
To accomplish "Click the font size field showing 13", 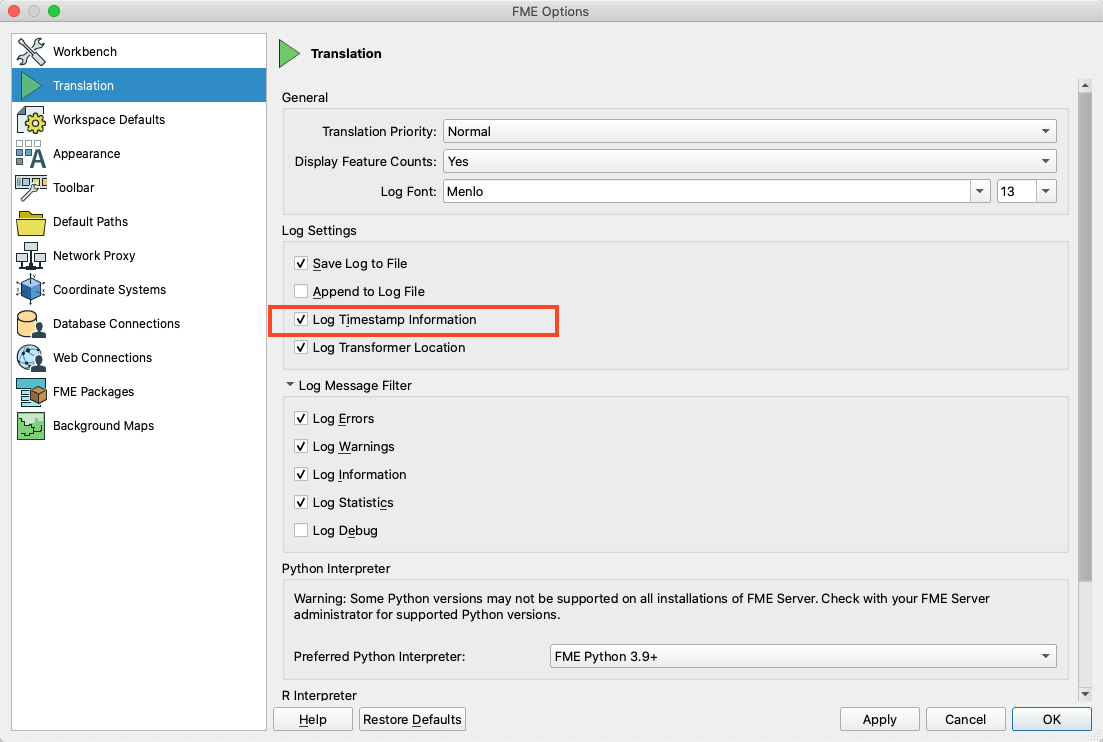I will click(x=1016, y=191).
